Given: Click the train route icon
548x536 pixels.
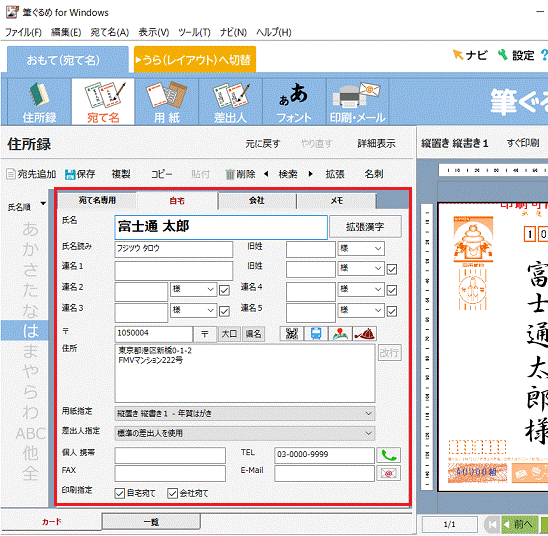Looking at the screenshot, I should pyautogui.click(x=316, y=334).
